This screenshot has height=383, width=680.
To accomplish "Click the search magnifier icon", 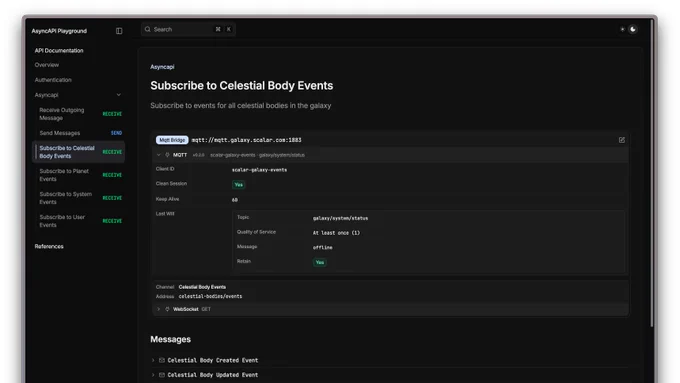I will (x=148, y=29).
